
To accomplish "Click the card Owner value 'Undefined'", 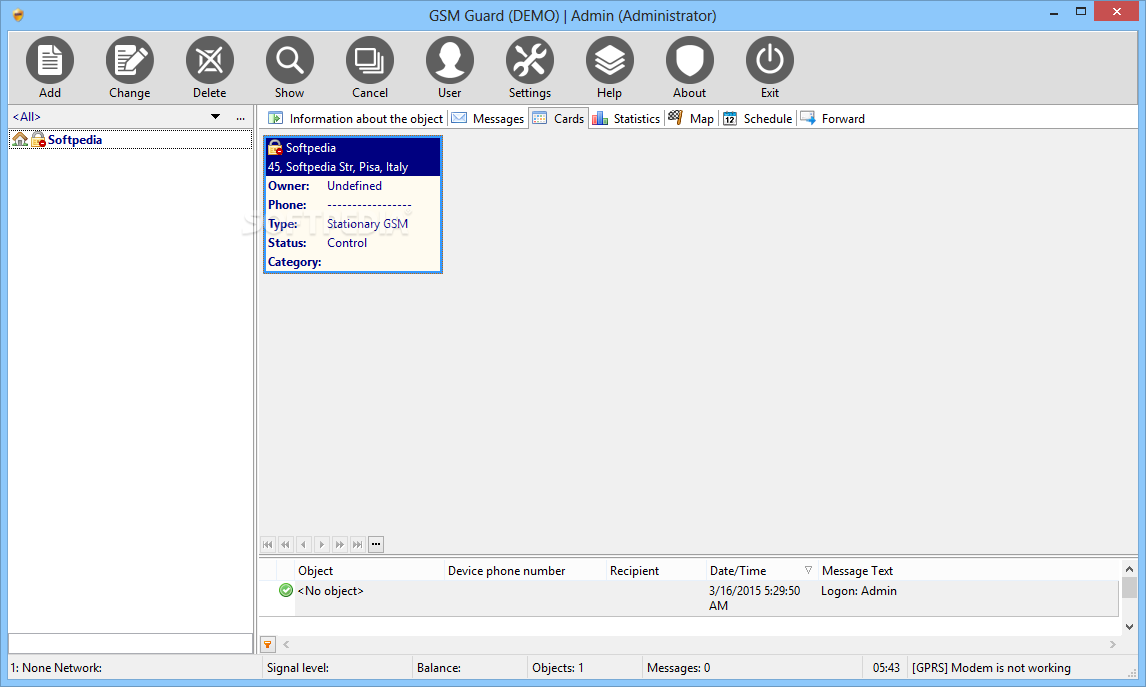I will click(354, 186).
